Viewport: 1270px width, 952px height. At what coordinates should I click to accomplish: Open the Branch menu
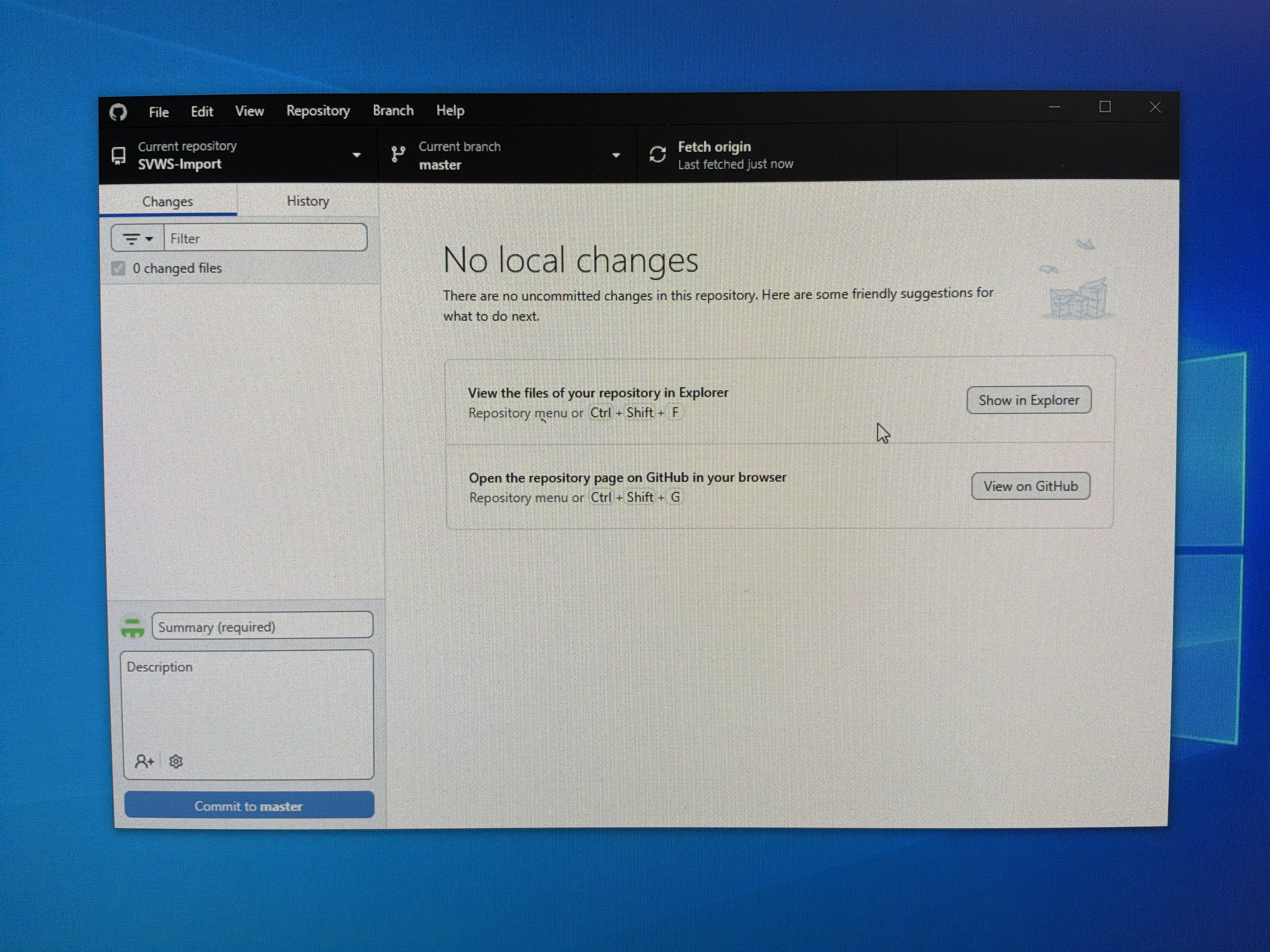[393, 110]
